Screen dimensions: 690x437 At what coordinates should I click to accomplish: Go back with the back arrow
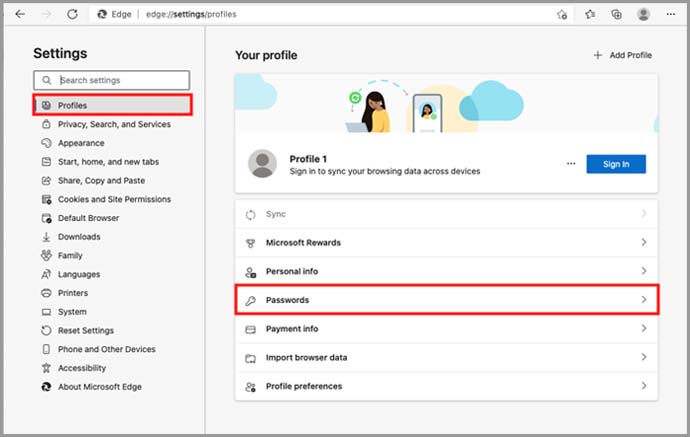(x=20, y=14)
